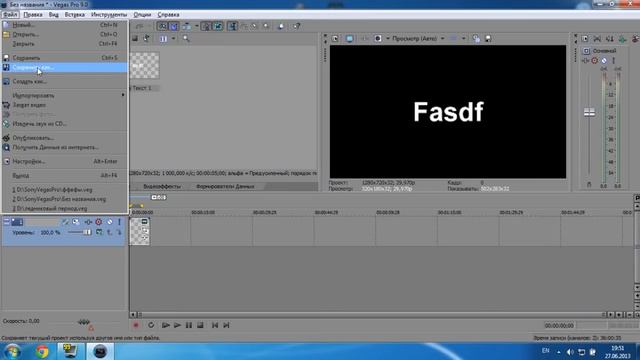Open the Справка menu
The width and height of the screenshot is (640, 360).
tap(168, 14)
